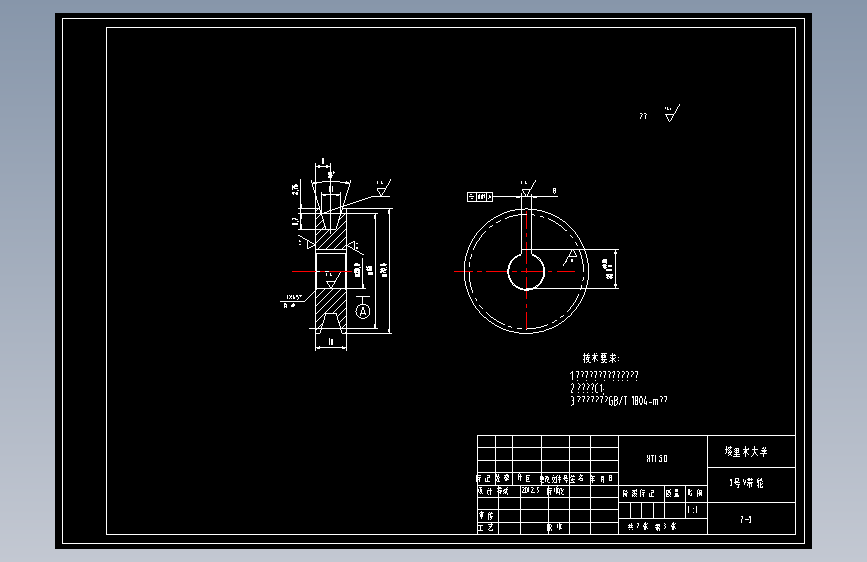
Task: Select the 1:1 scale value
Action: tap(692, 509)
